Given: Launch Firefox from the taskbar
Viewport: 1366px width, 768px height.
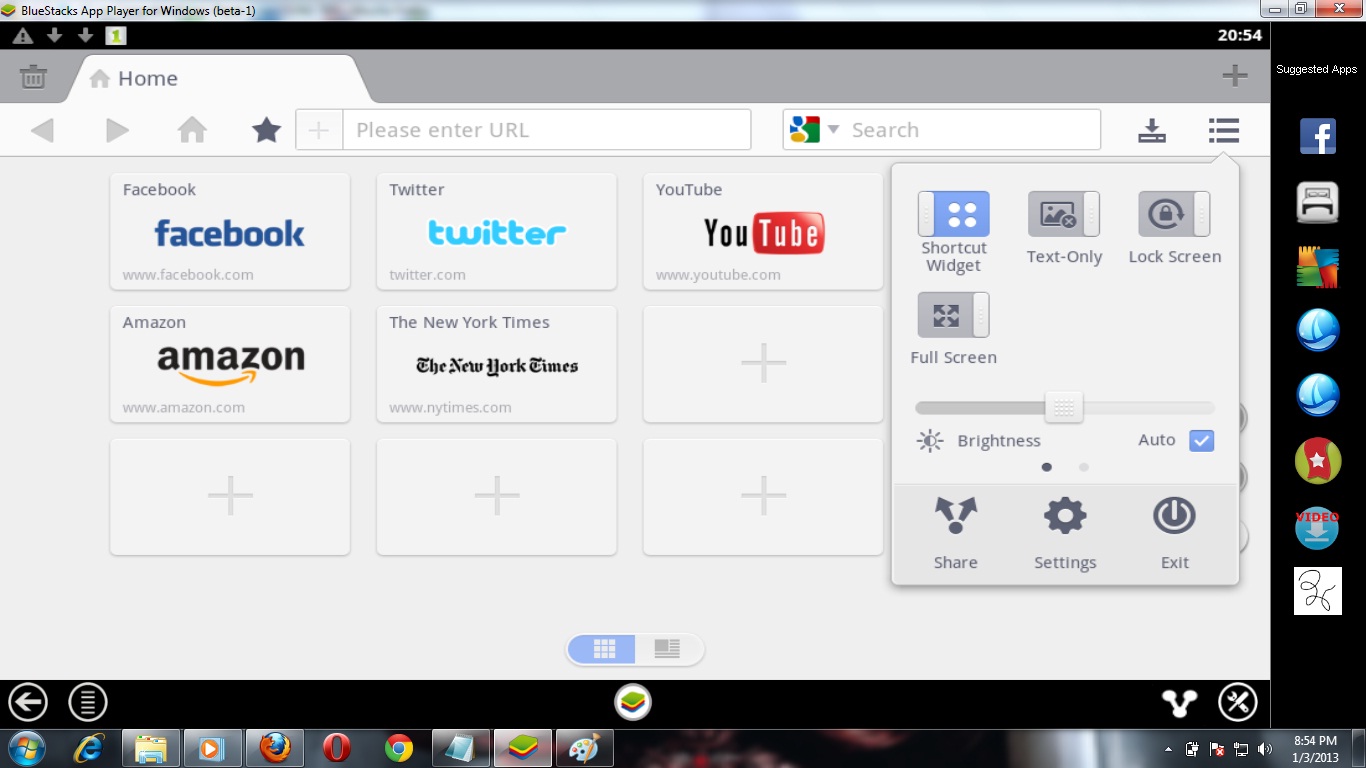Looking at the screenshot, I should (275, 748).
